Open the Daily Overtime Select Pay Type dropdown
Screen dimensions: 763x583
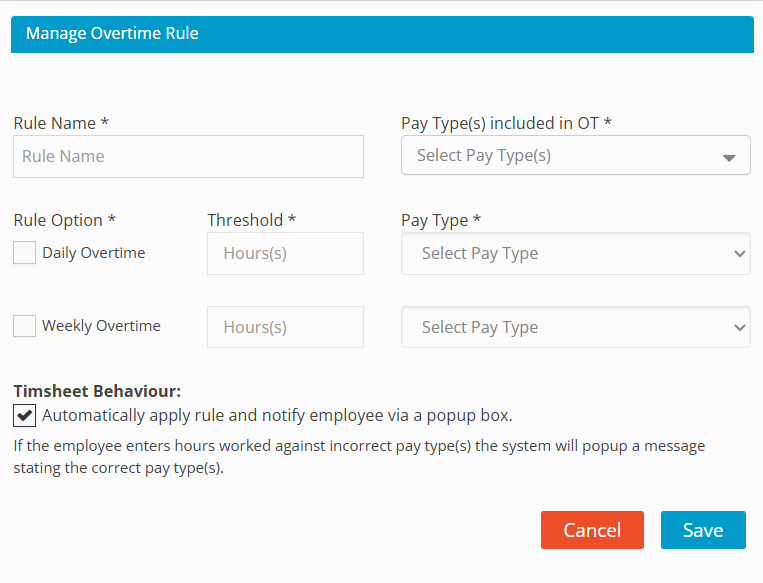coord(565,254)
